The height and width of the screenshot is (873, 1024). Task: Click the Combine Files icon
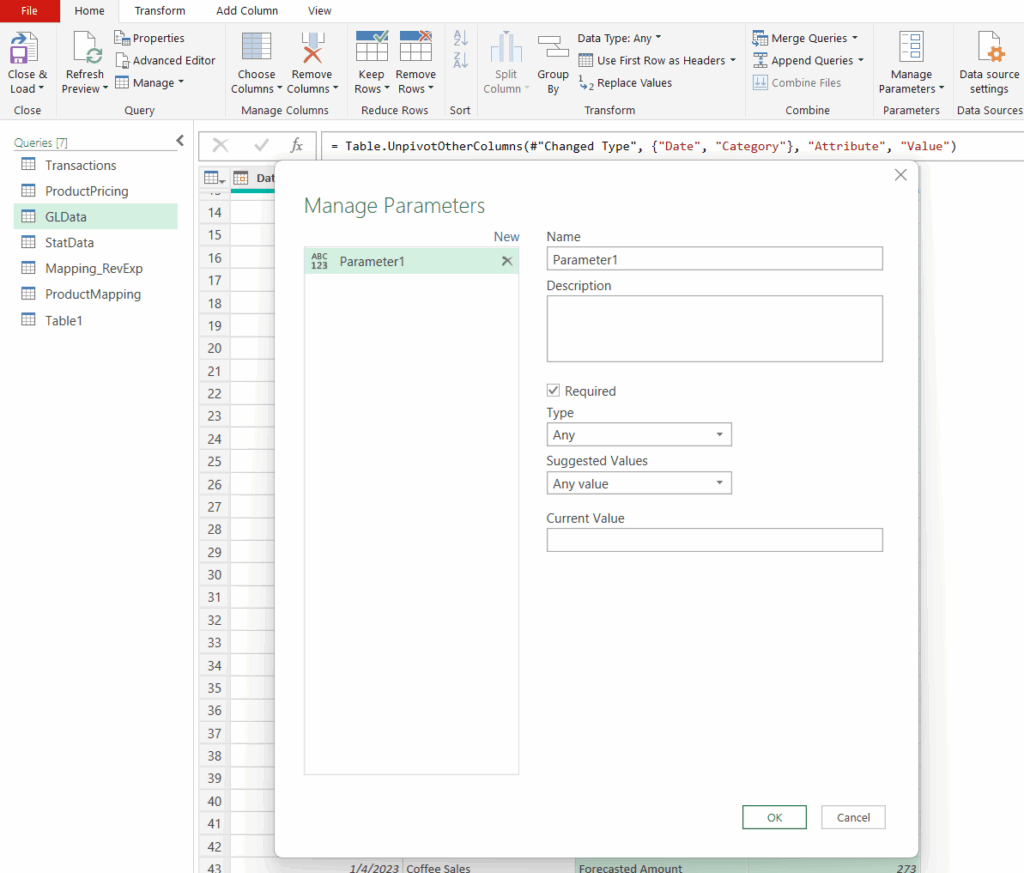pyautogui.click(x=760, y=82)
